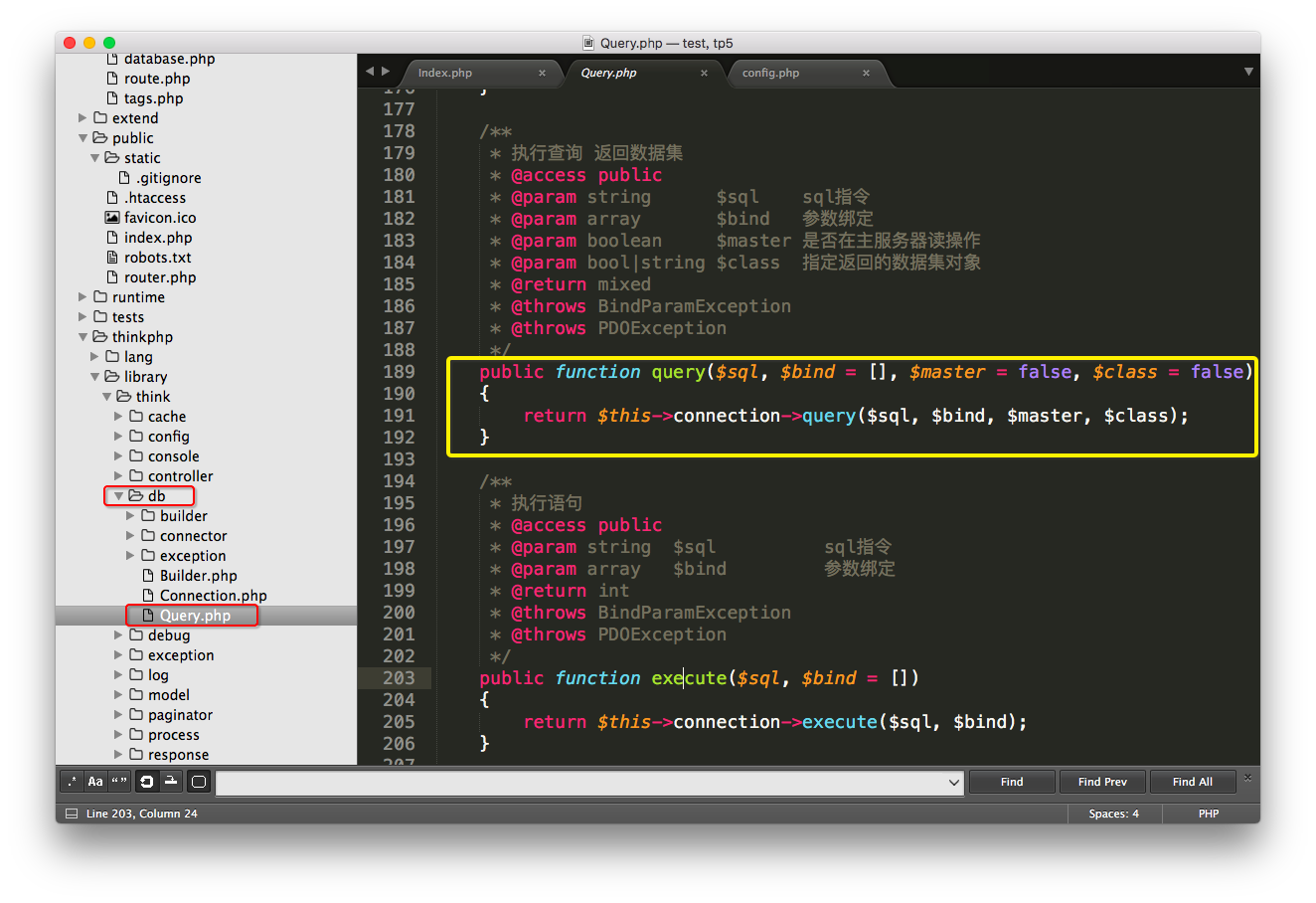
Task: Close the find panel
Action: (1247, 778)
